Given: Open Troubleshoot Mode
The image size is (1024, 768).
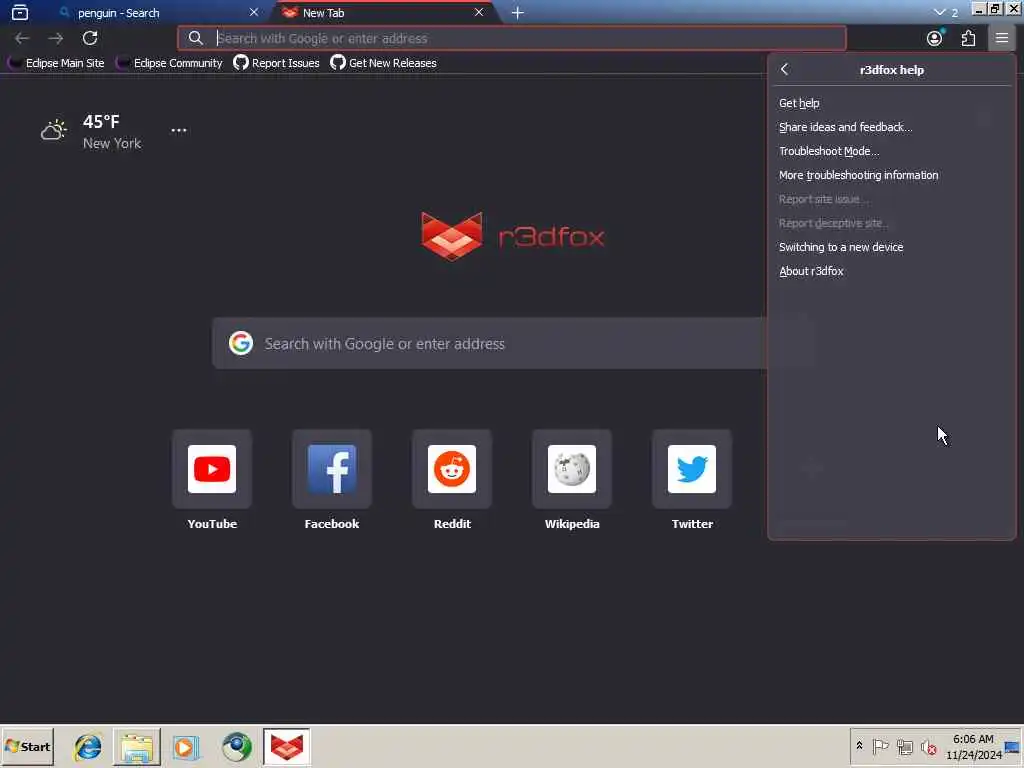Looking at the screenshot, I should [891, 152].
